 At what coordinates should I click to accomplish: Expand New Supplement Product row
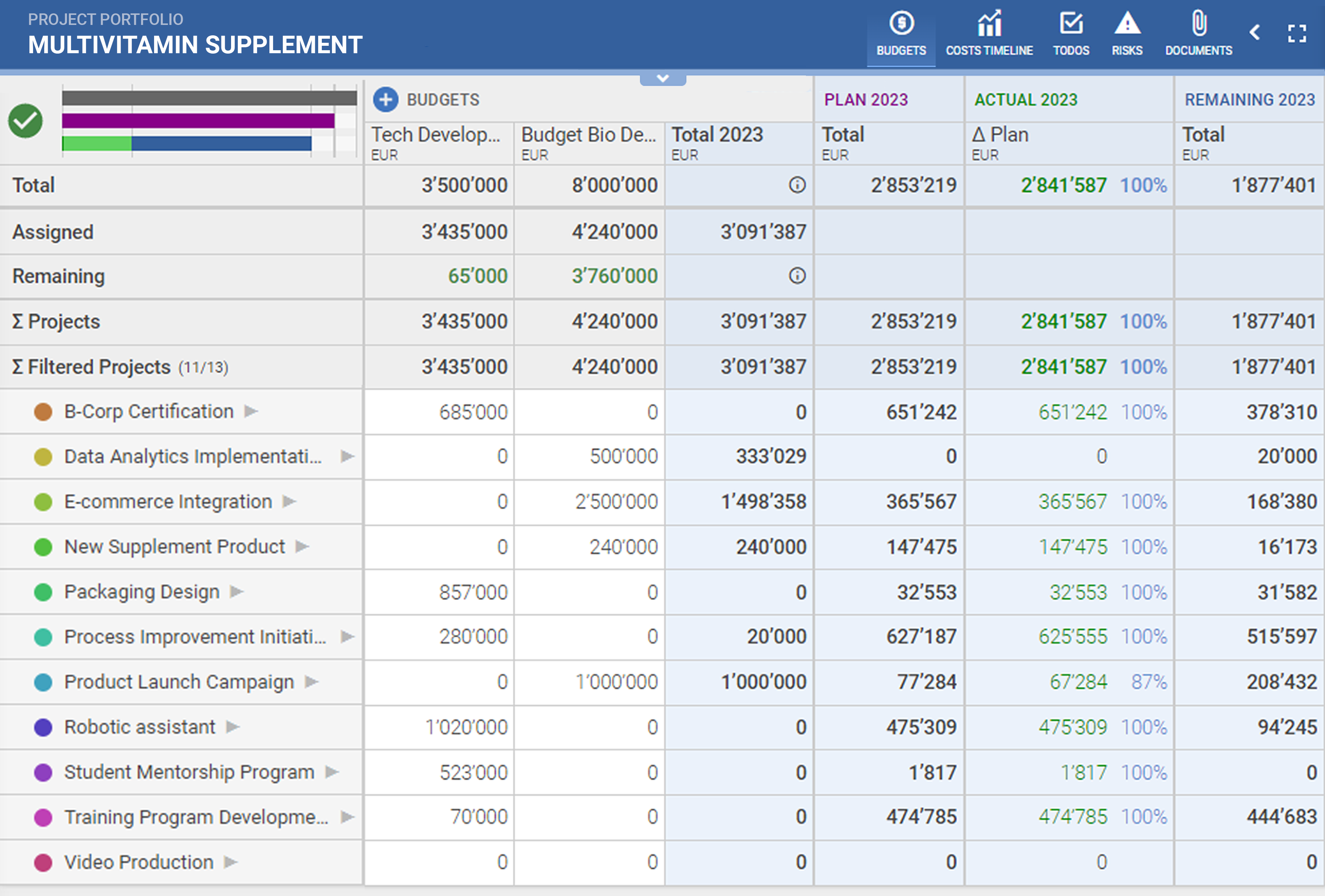pyautogui.click(x=302, y=547)
